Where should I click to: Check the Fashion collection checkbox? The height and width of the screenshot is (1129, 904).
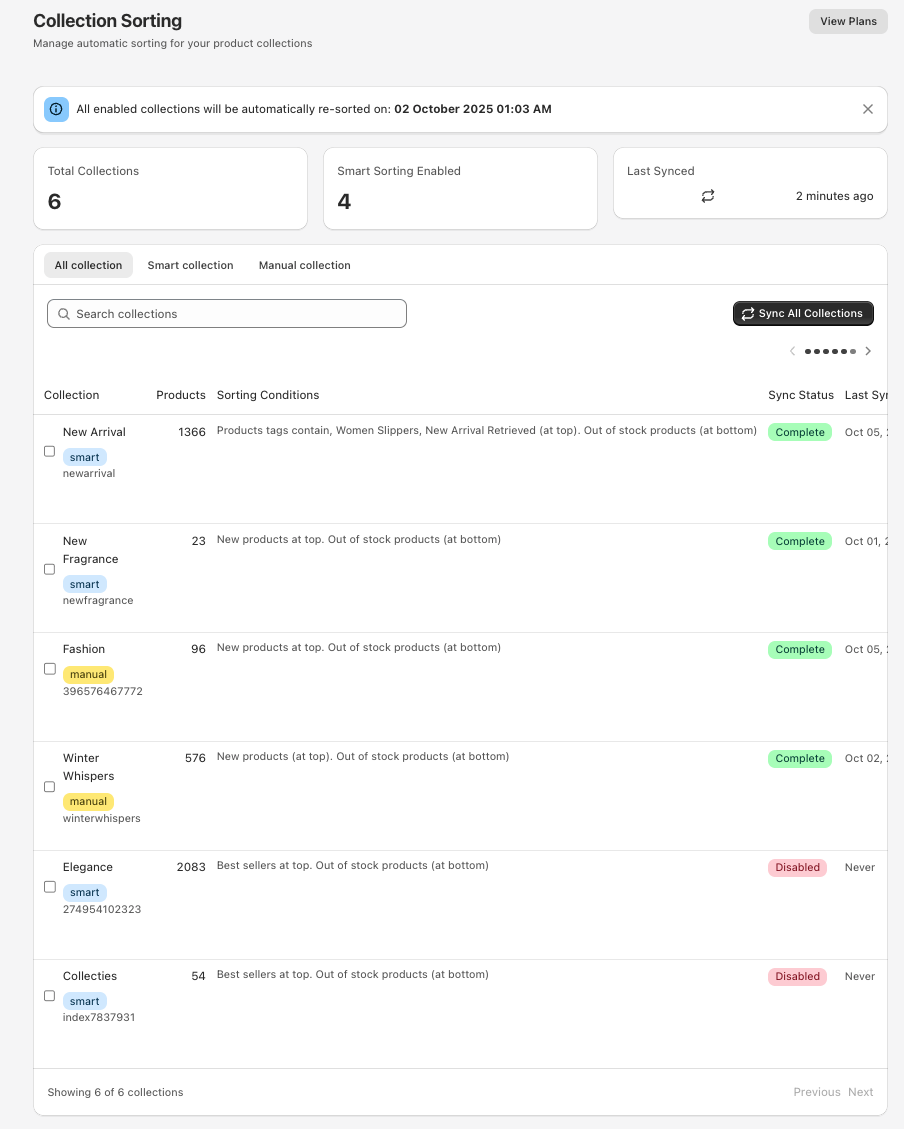[x=50, y=669]
